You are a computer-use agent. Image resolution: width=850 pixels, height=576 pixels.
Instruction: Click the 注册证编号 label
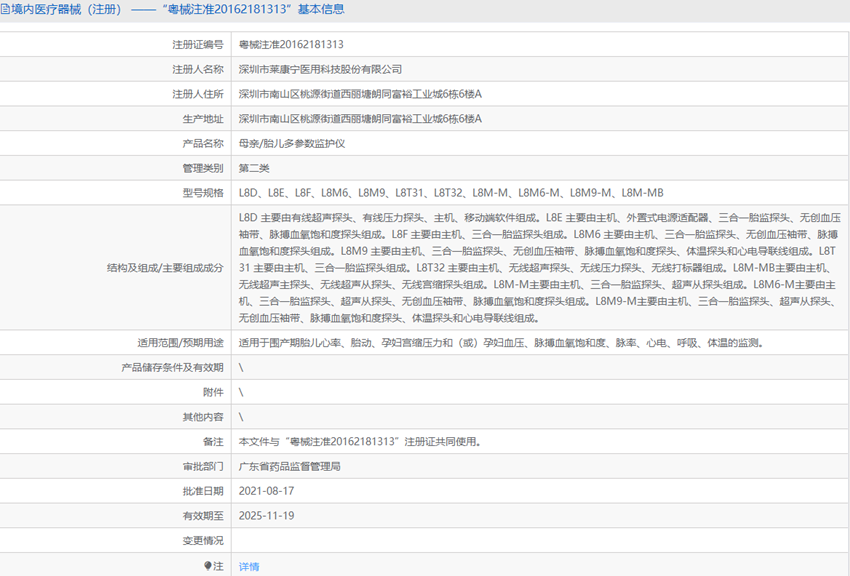(197, 44)
